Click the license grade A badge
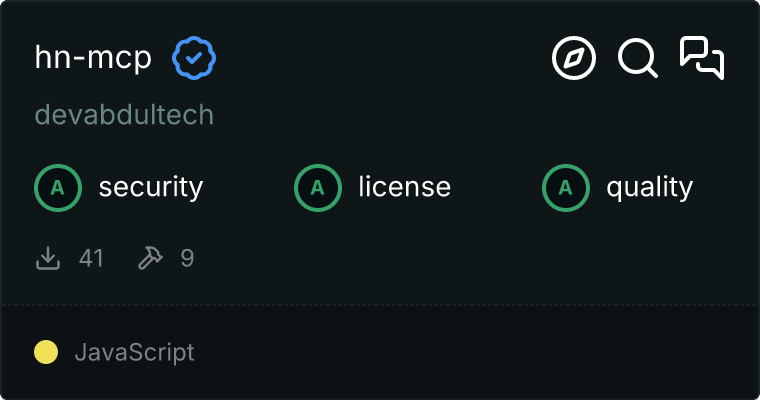760x400 pixels. point(318,187)
